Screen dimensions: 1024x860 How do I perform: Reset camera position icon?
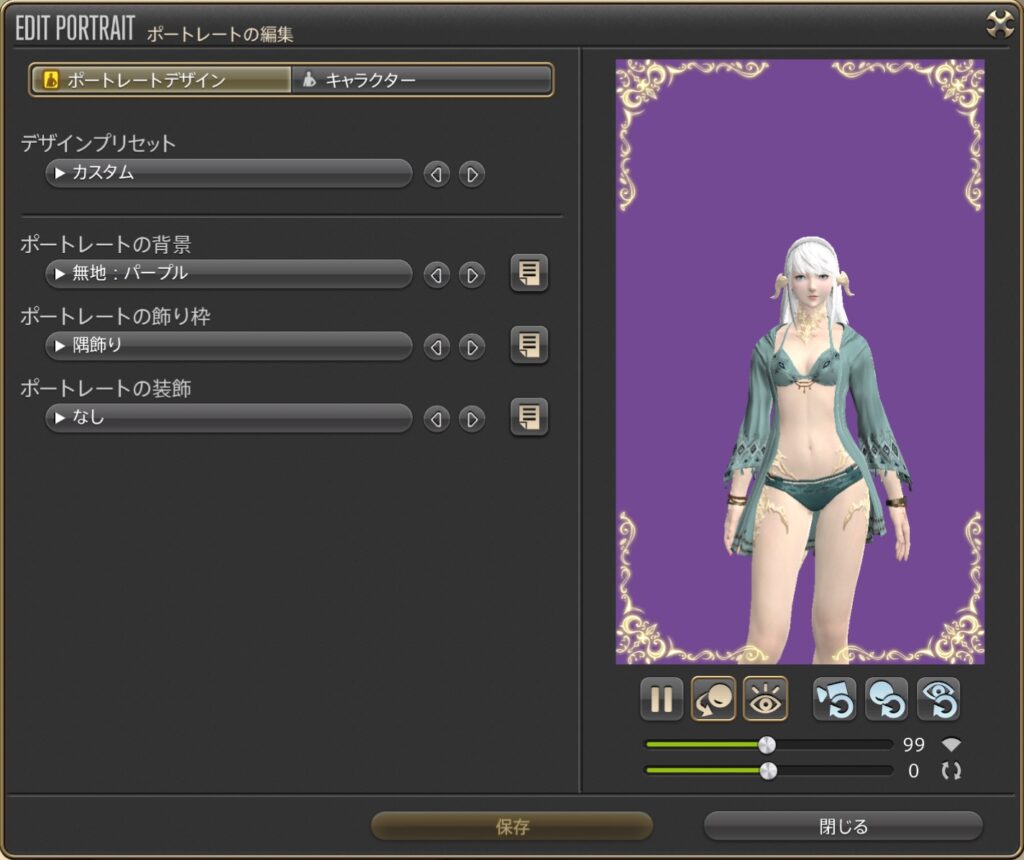point(834,699)
